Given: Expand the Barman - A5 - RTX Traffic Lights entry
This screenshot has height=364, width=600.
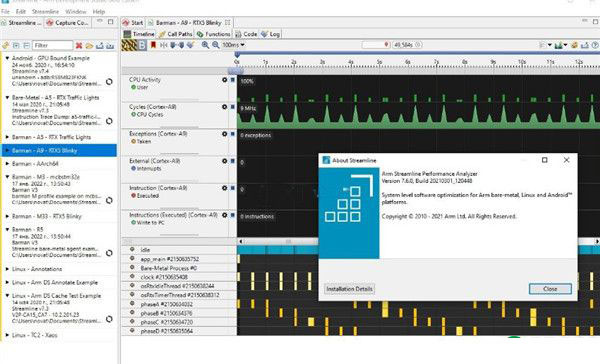Looking at the screenshot, I should point(7,137).
